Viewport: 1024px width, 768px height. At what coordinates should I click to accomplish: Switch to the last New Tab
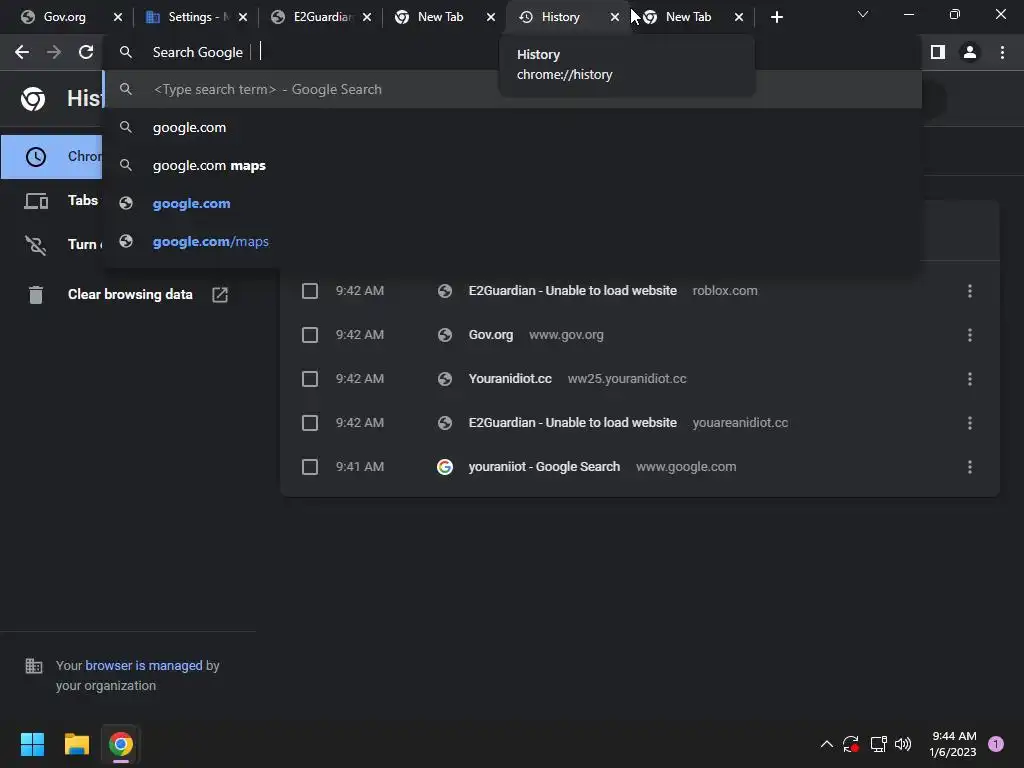click(x=687, y=17)
